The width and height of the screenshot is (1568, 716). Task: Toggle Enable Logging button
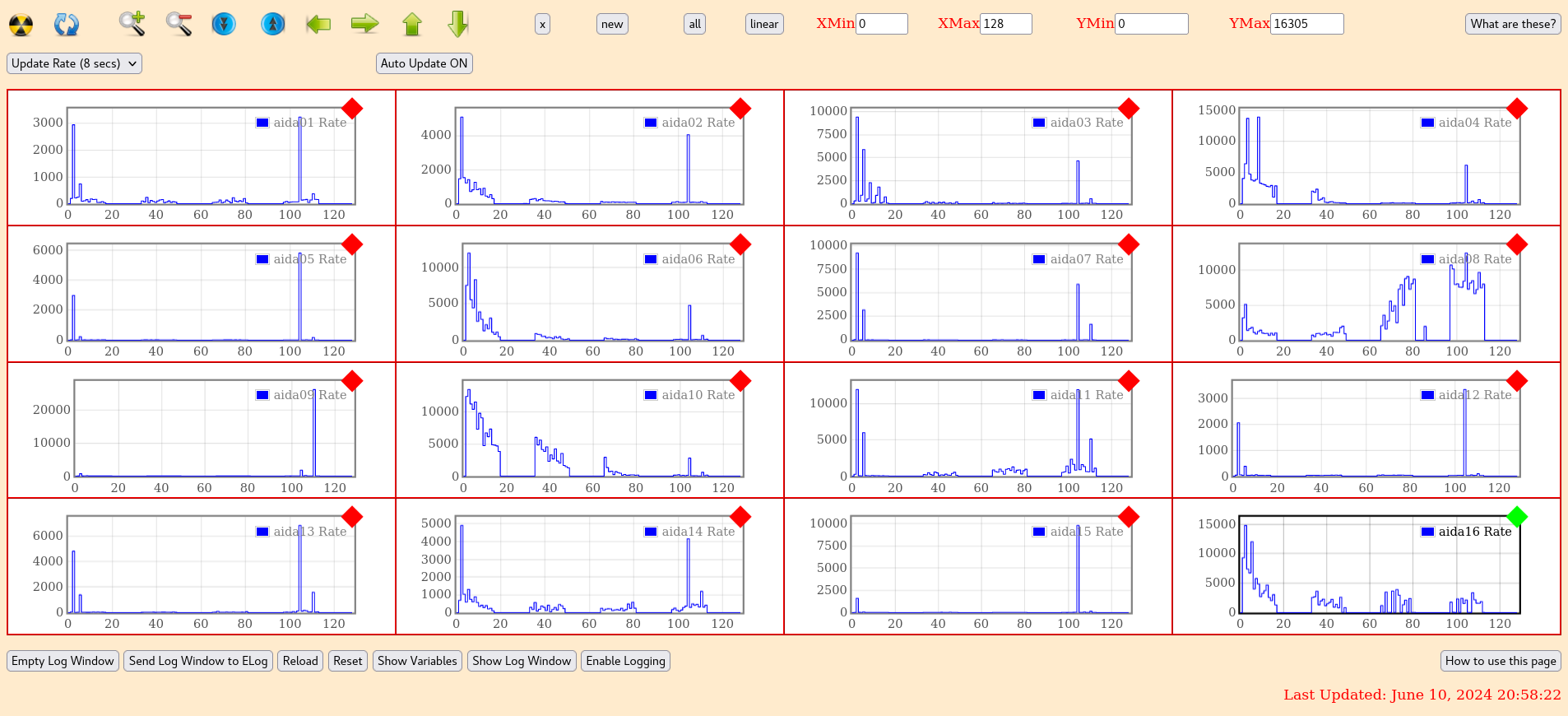pyautogui.click(x=625, y=661)
